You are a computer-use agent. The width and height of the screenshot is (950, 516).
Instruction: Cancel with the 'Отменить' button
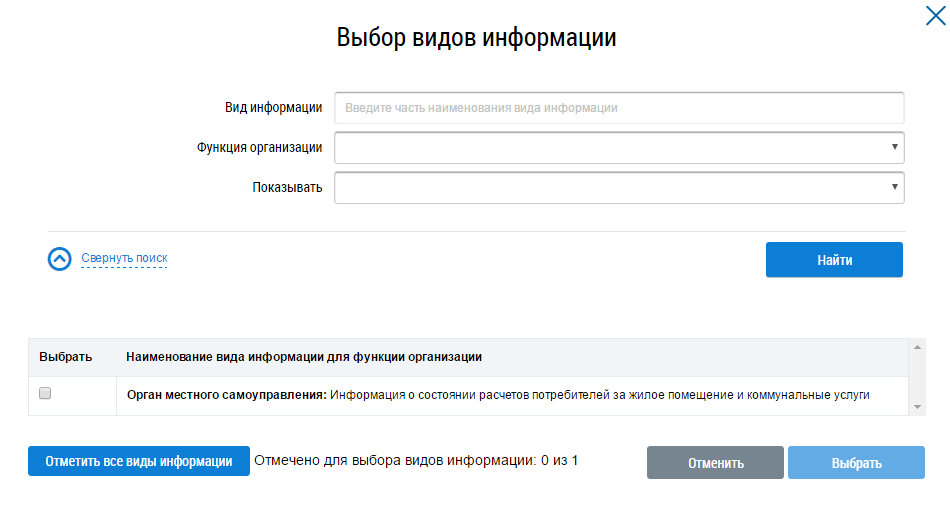[x=715, y=463]
